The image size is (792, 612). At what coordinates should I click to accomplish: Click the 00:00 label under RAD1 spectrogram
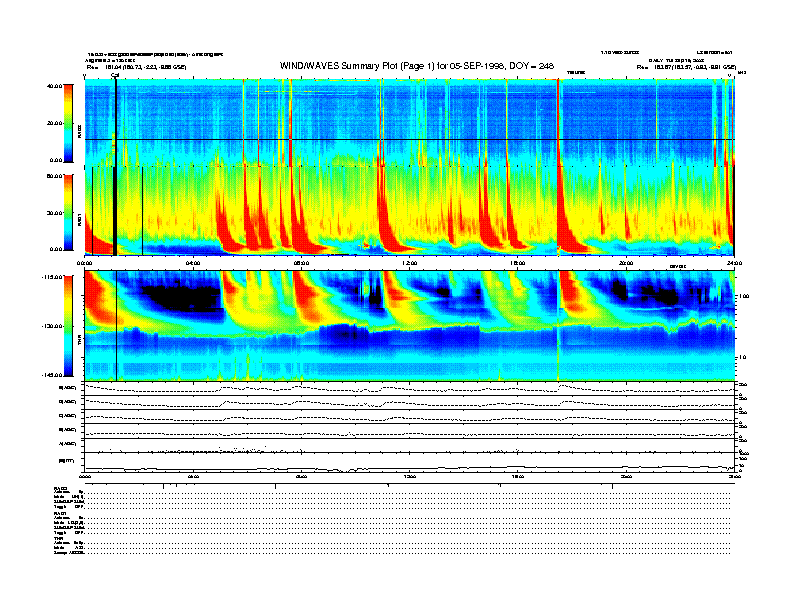pyautogui.click(x=84, y=263)
